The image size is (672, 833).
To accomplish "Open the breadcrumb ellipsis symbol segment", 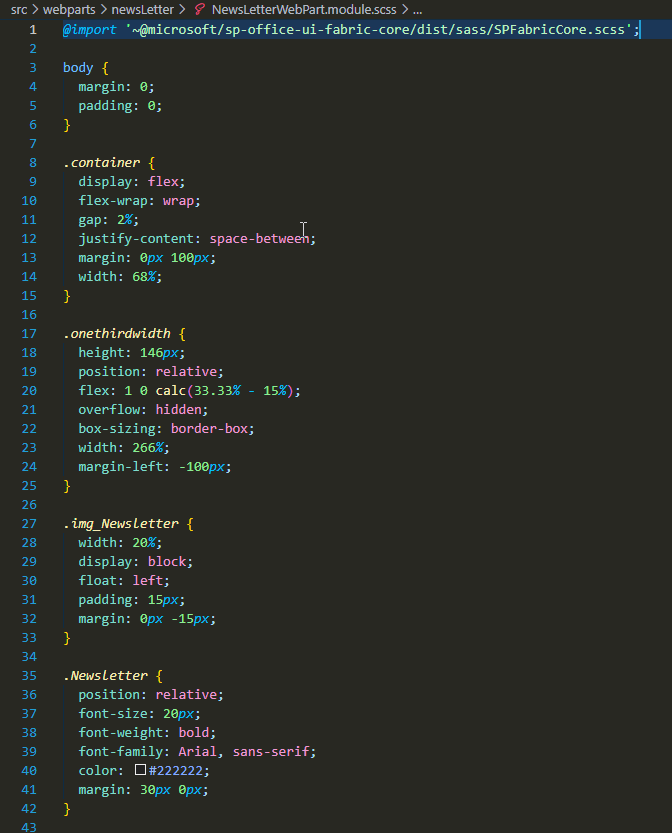I will click(x=417, y=9).
